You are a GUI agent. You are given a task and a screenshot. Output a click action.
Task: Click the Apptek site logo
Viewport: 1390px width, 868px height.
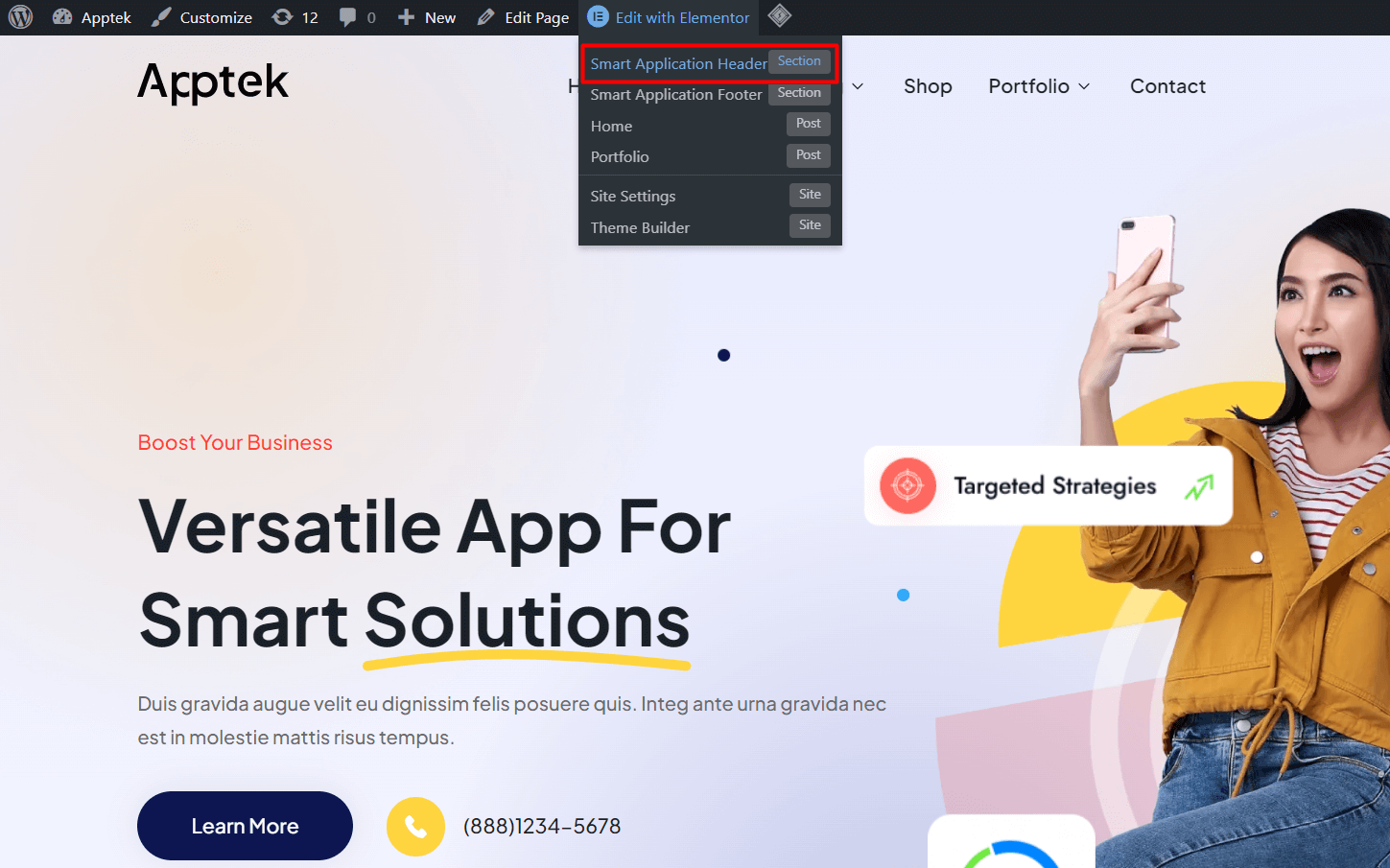click(x=213, y=82)
